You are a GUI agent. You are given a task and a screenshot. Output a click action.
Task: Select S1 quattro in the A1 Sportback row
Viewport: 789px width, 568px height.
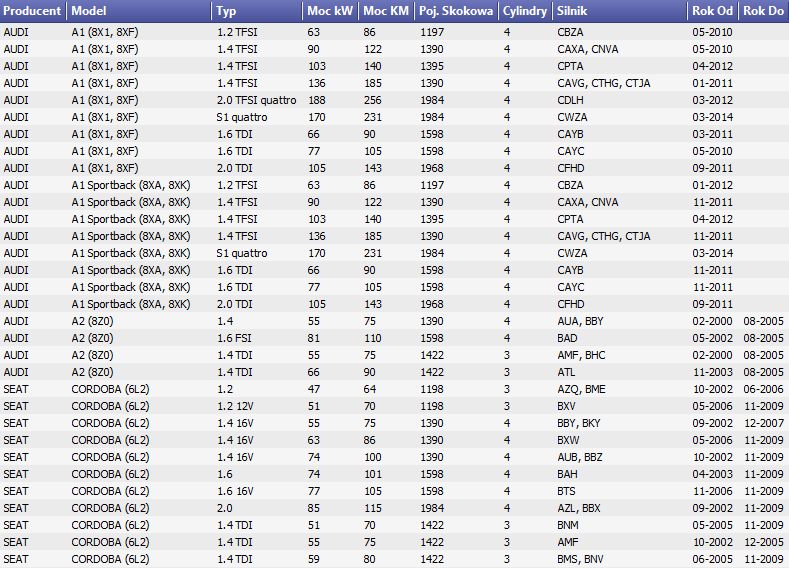coord(242,253)
